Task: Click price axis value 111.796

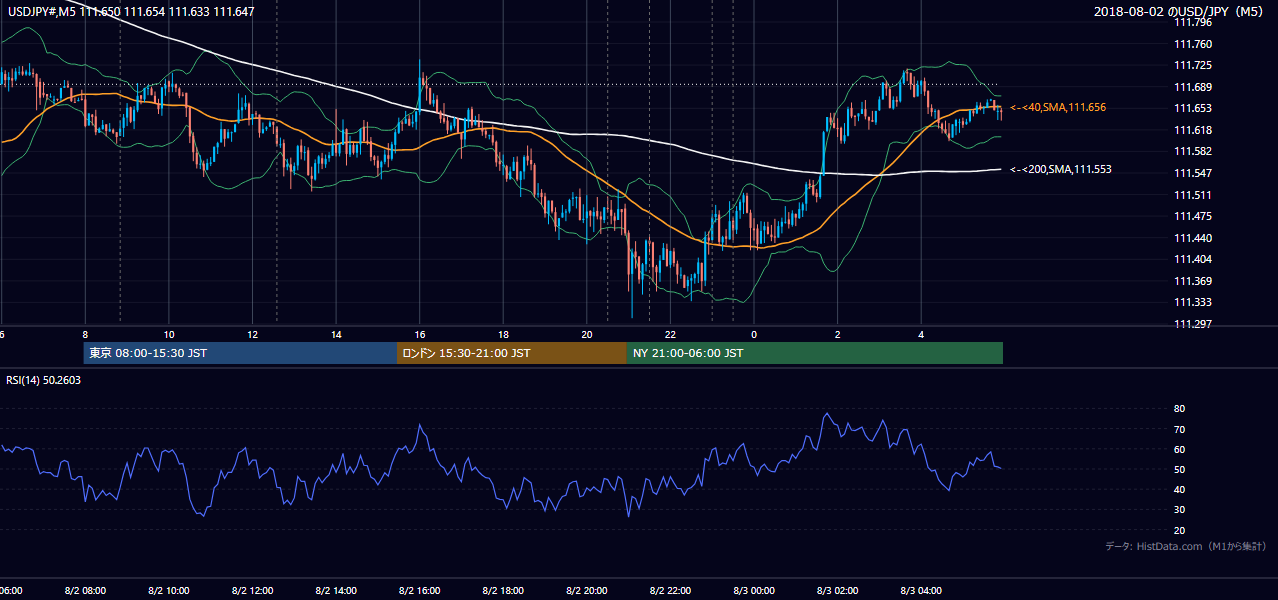Action: pyautogui.click(x=1192, y=22)
